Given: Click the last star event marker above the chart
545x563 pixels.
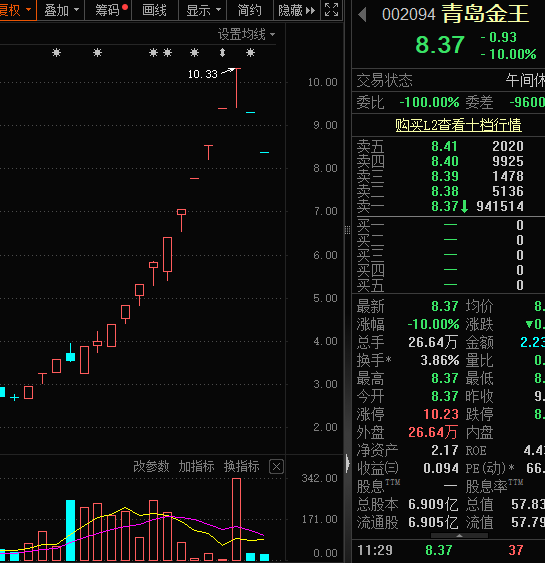Looking at the screenshot, I should pos(251,53).
